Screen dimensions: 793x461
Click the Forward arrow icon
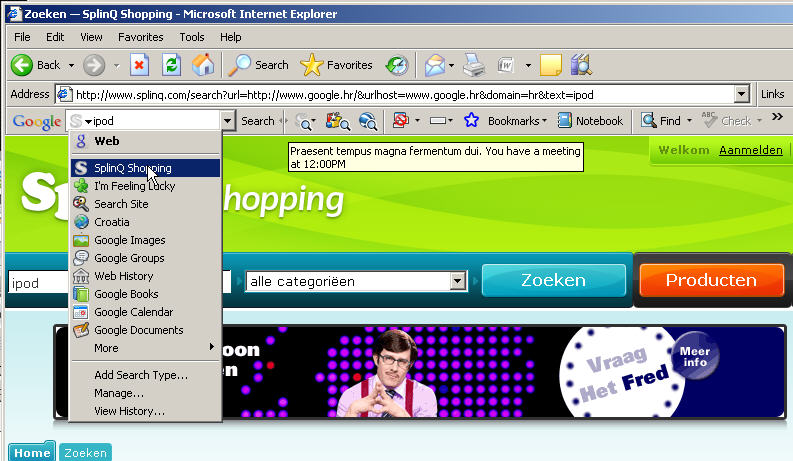coord(94,65)
